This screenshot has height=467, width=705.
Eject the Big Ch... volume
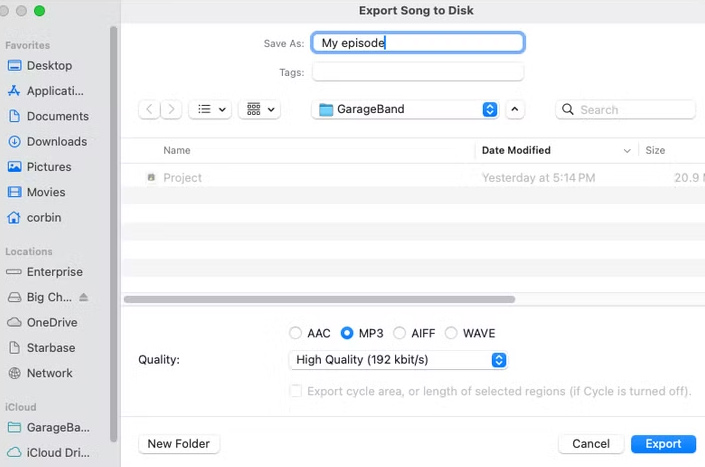coord(84,297)
